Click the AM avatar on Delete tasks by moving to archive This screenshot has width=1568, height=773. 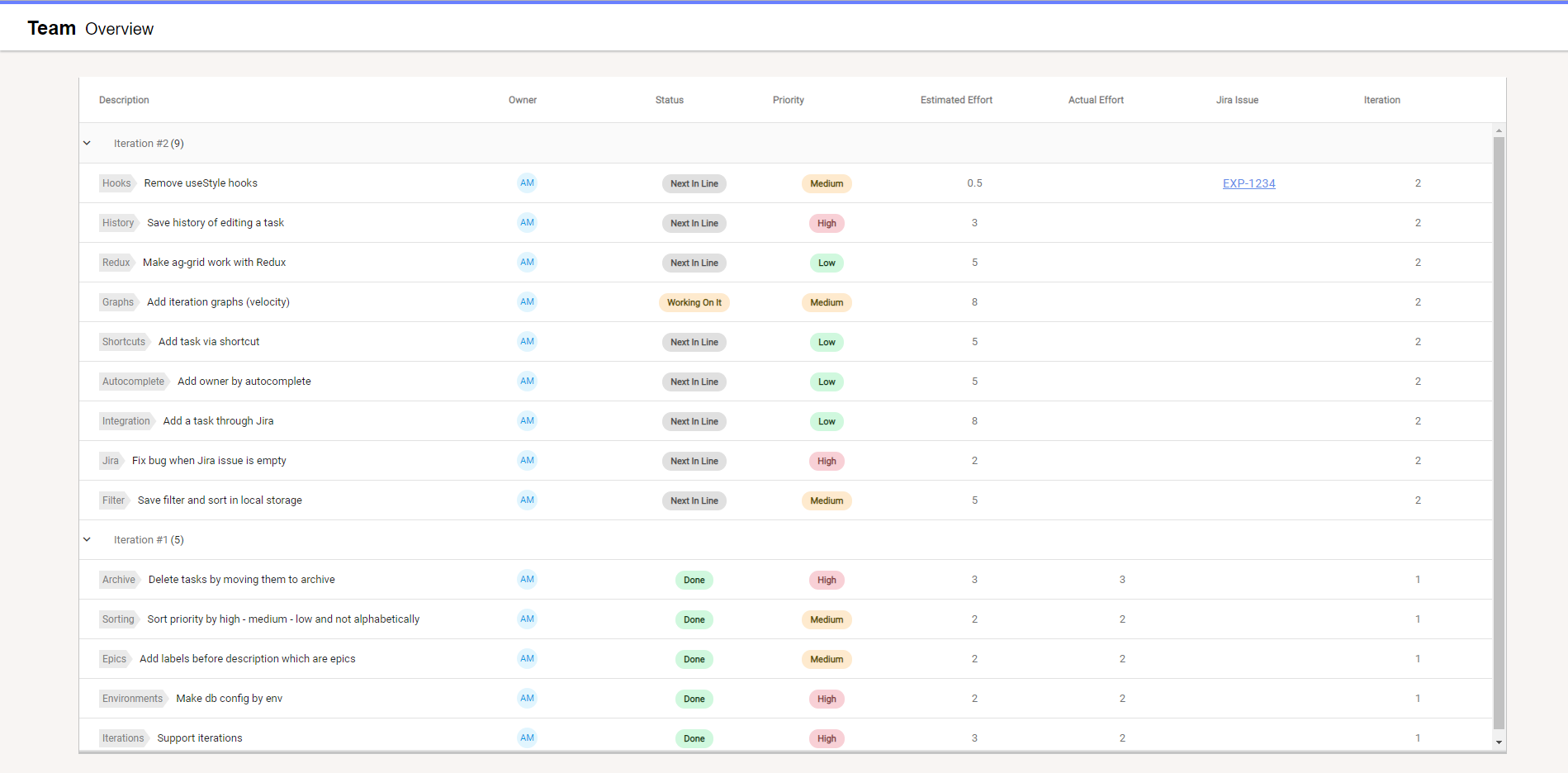[527, 580]
